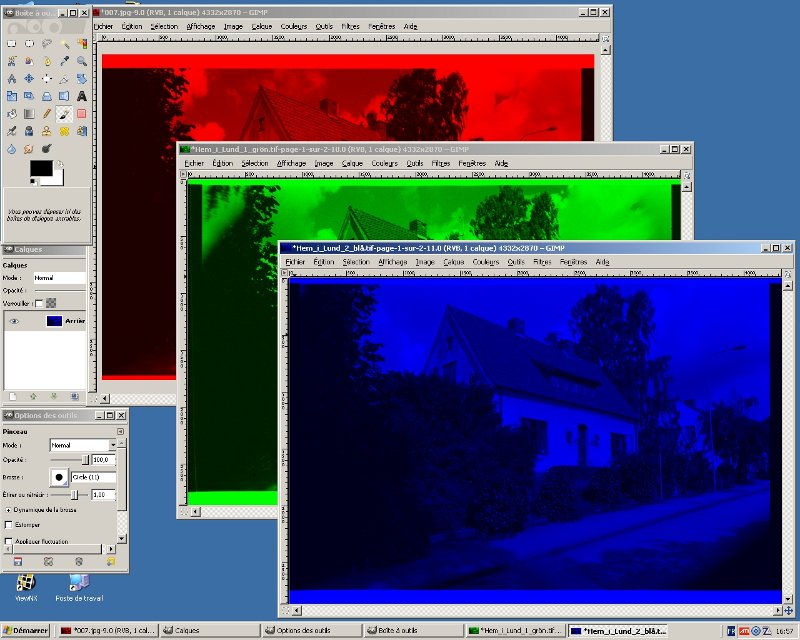Open Filtres menu in blue image window
This screenshot has height=640, width=800.
click(542, 261)
